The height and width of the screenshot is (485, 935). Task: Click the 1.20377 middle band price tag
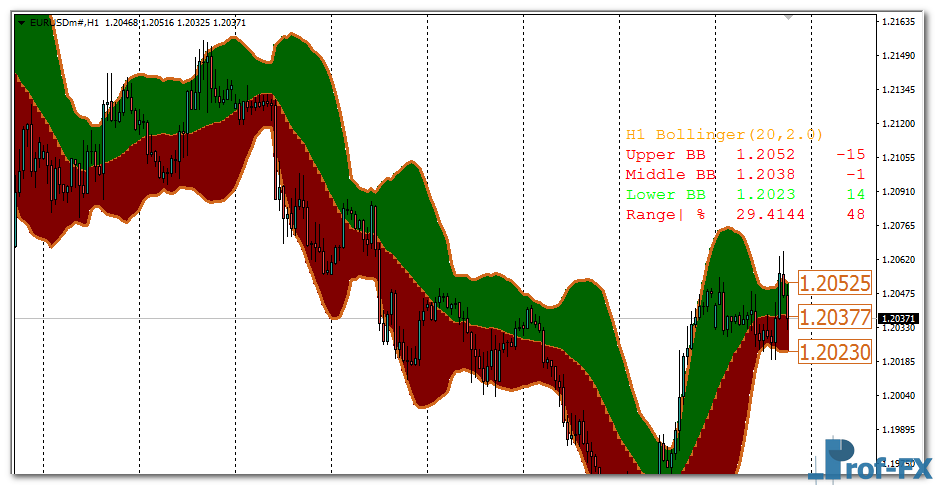pyautogui.click(x=835, y=318)
